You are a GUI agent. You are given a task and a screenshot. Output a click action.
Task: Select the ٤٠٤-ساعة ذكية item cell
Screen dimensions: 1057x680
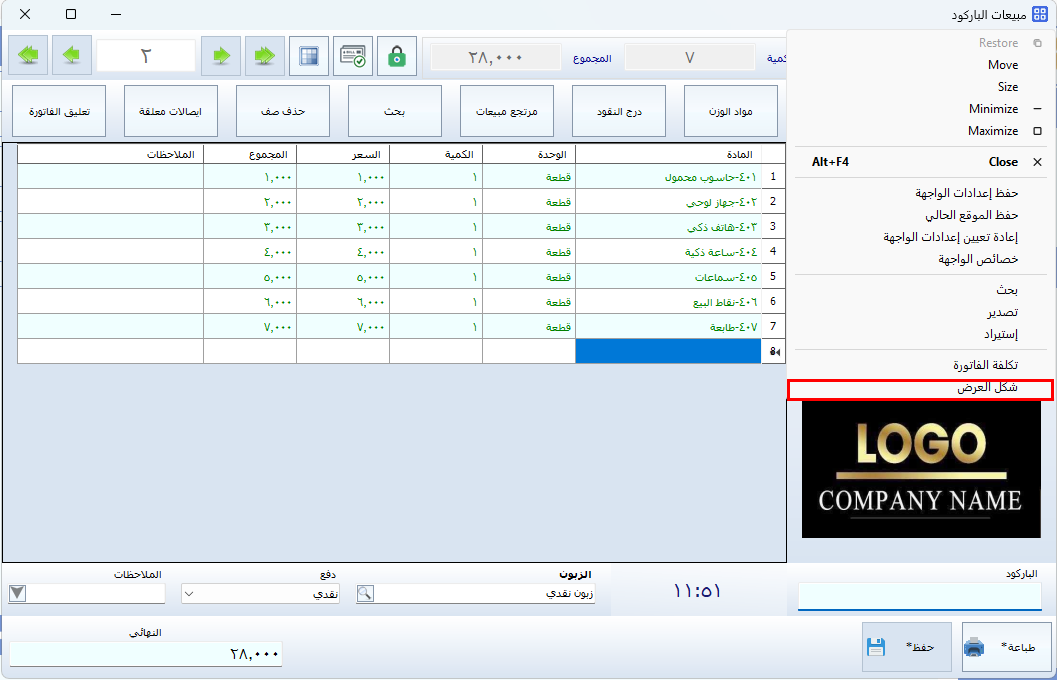tap(668, 252)
